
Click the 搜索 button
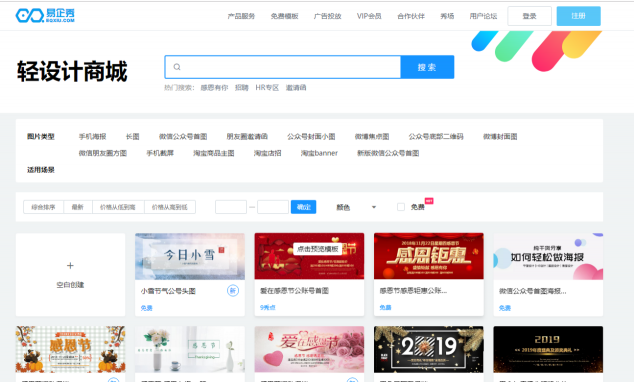pos(427,67)
